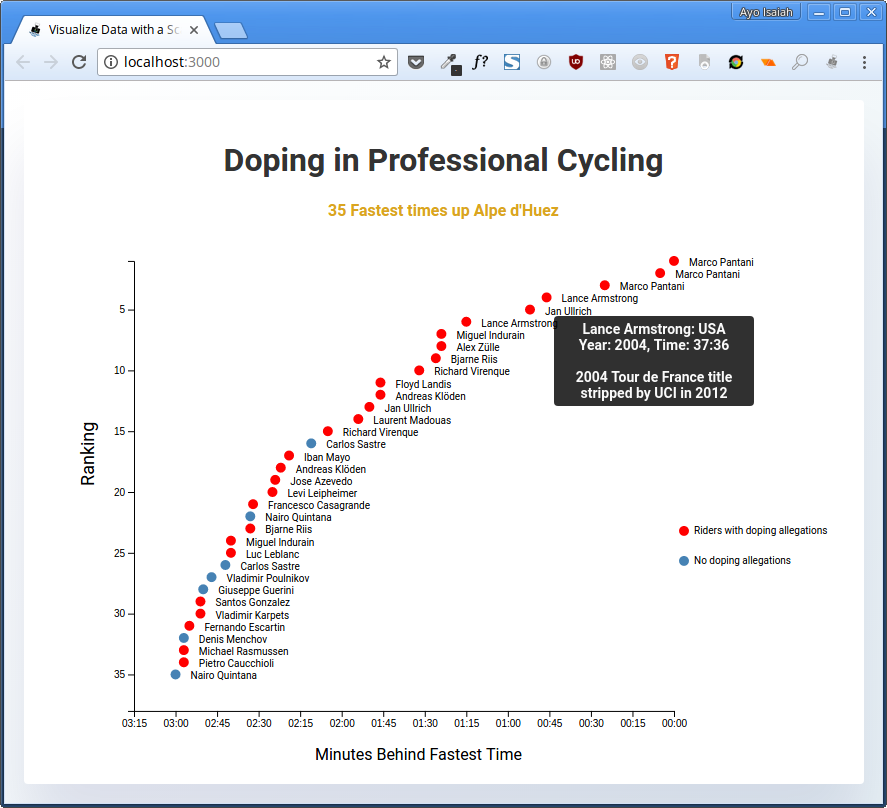The width and height of the screenshot is (887, 808).
Task: Click the red dot beside Fernando Escartin
Action: [190, 626]
